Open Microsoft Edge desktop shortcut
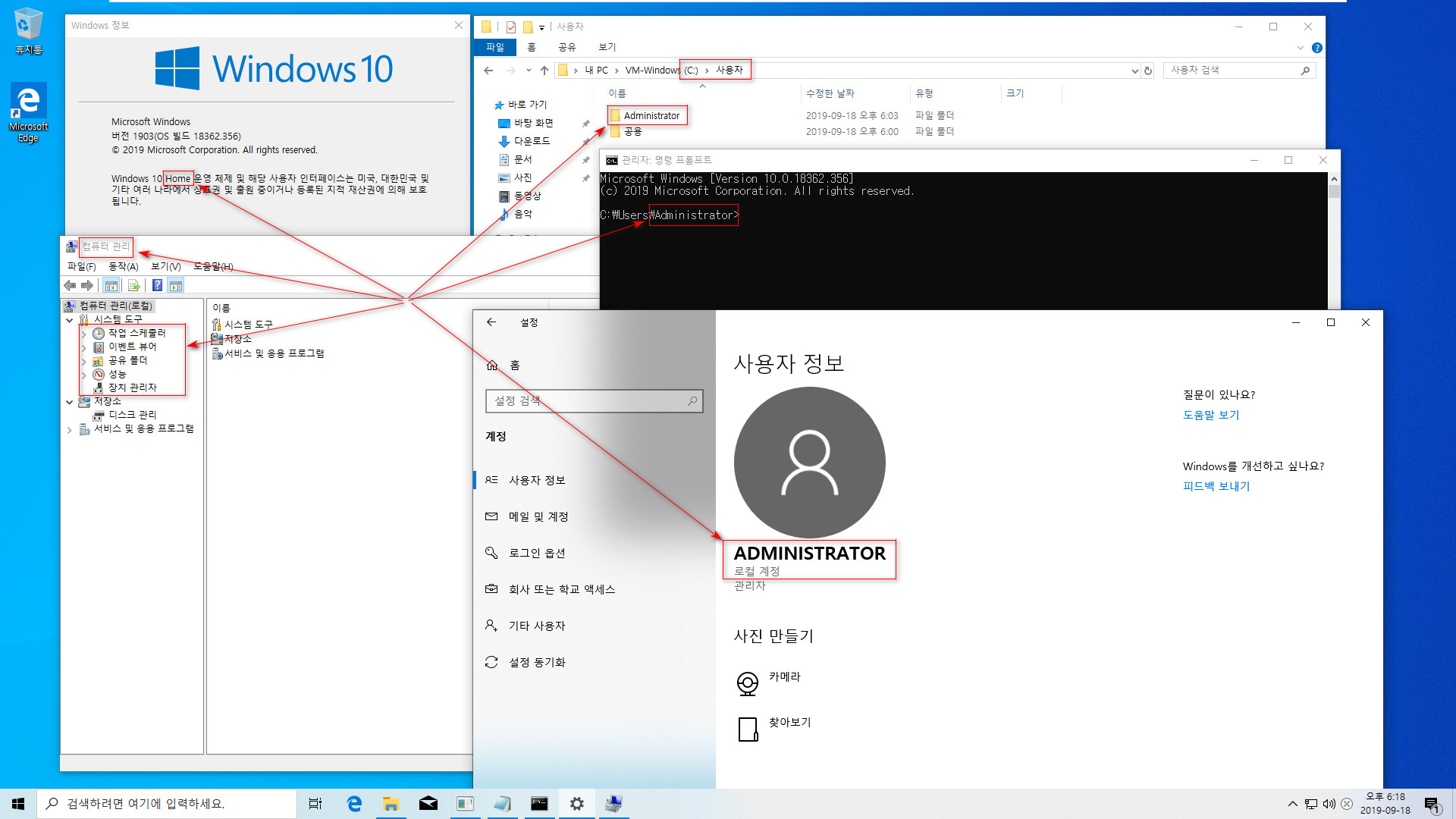 [x=29, y=112]
